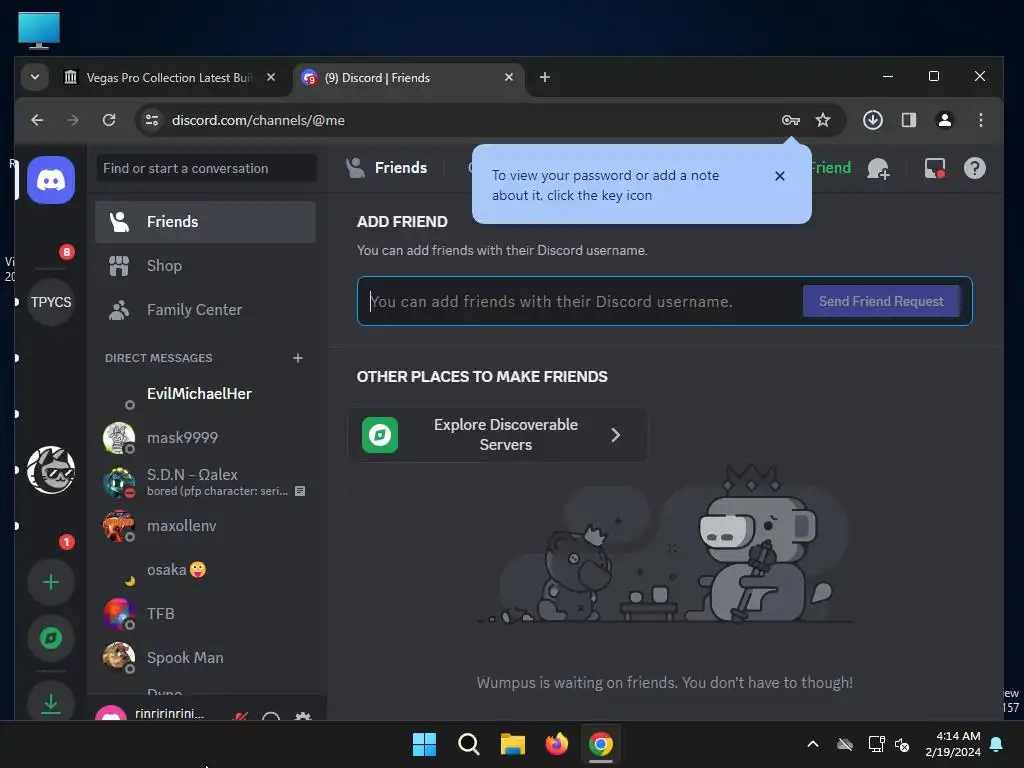This screenshot has width=1024, height=768.
Task: Open DM with TFB
Action: coord(205,614)
